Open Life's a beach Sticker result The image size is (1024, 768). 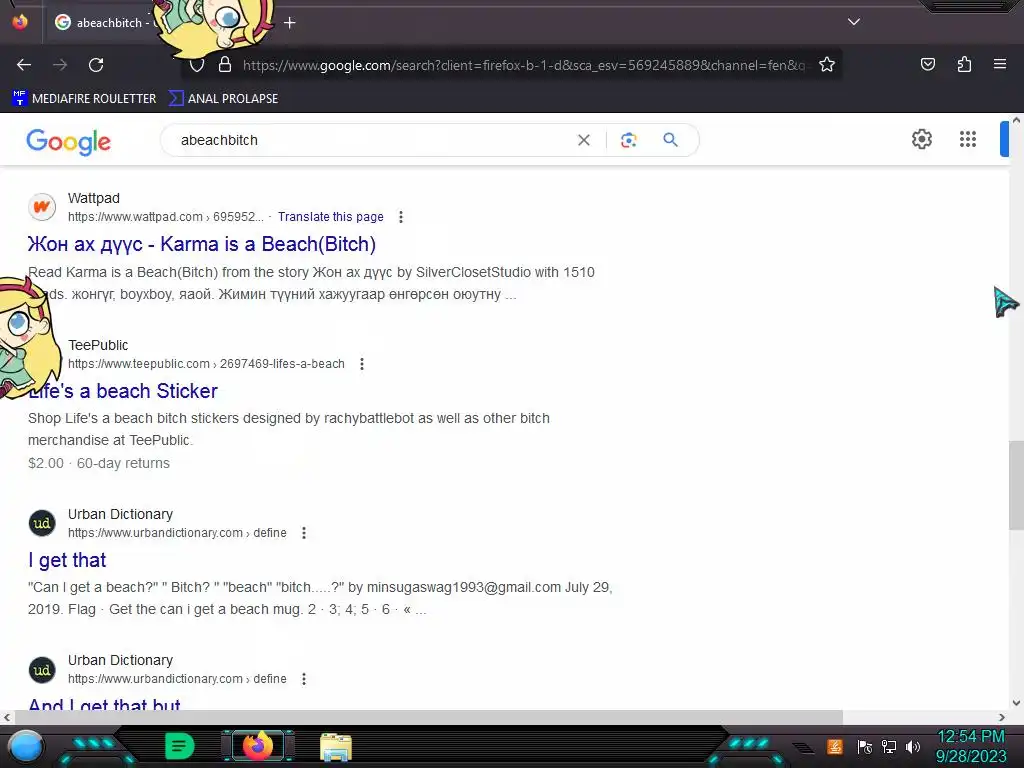(x=123, y=391)
